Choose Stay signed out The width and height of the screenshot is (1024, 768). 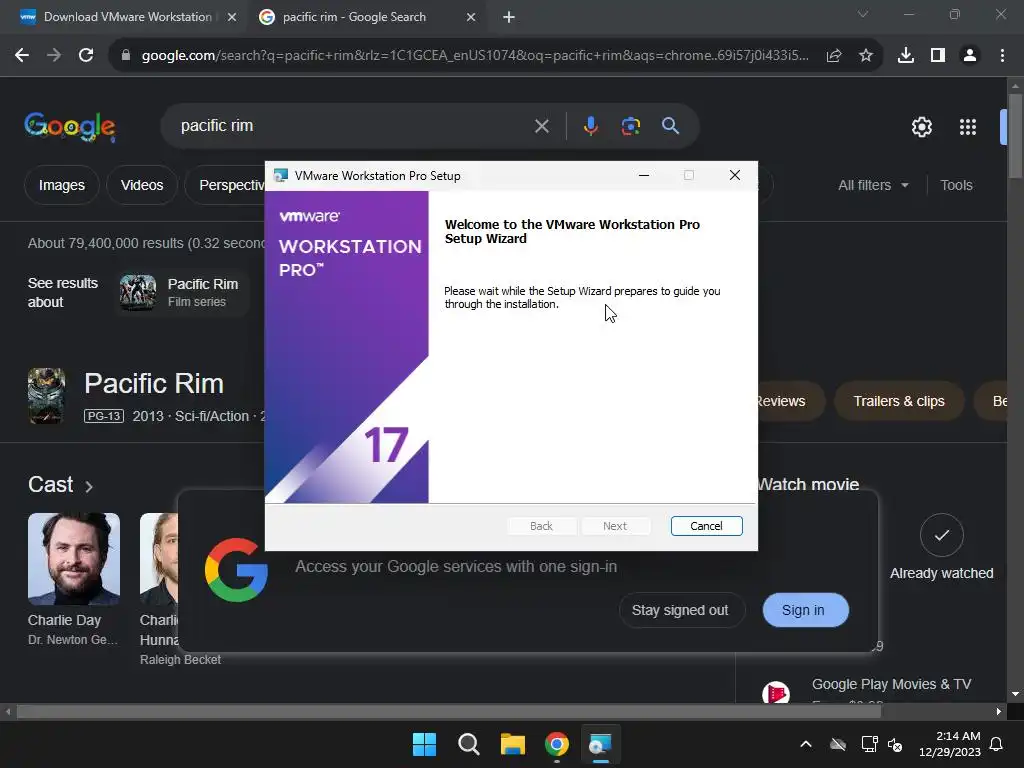(680, 610)
